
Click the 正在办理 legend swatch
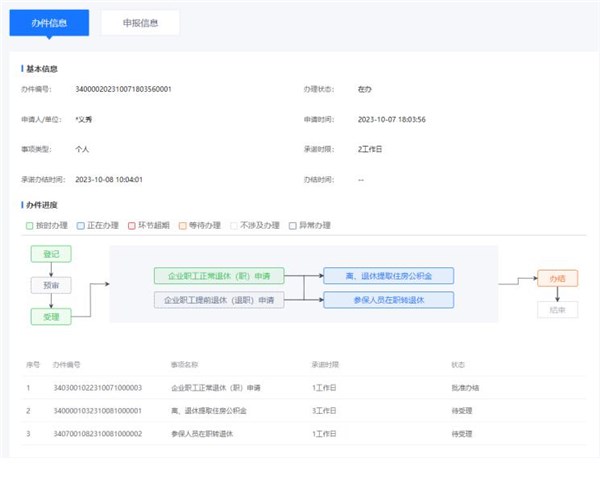pos(80,226)
